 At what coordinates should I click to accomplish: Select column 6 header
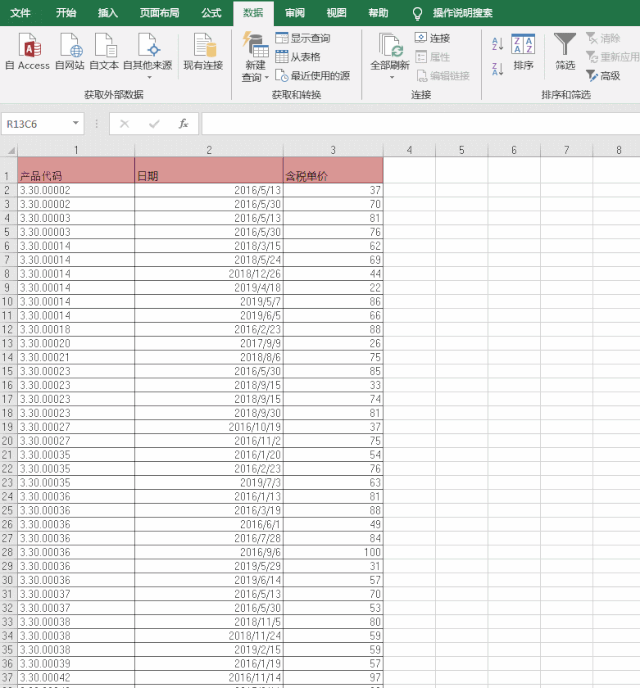[x=514, y=150]
